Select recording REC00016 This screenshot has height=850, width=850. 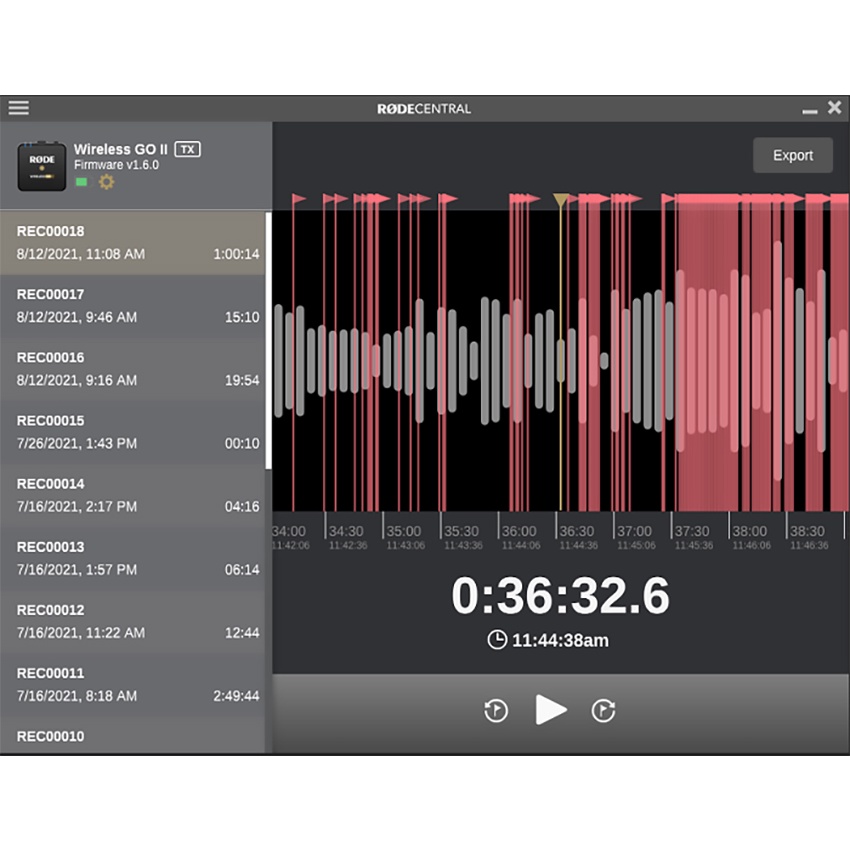(x=135, y=369)
